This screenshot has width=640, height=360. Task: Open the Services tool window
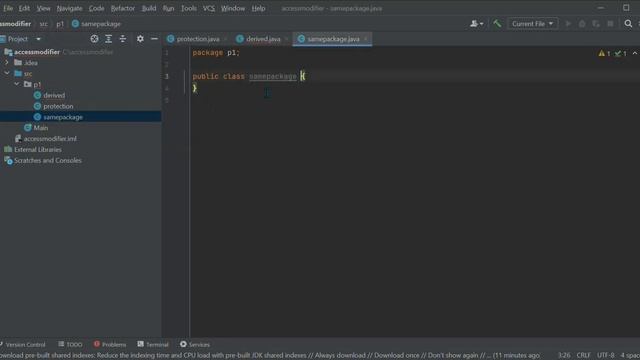pyautogui.click(x=195, y=344)
